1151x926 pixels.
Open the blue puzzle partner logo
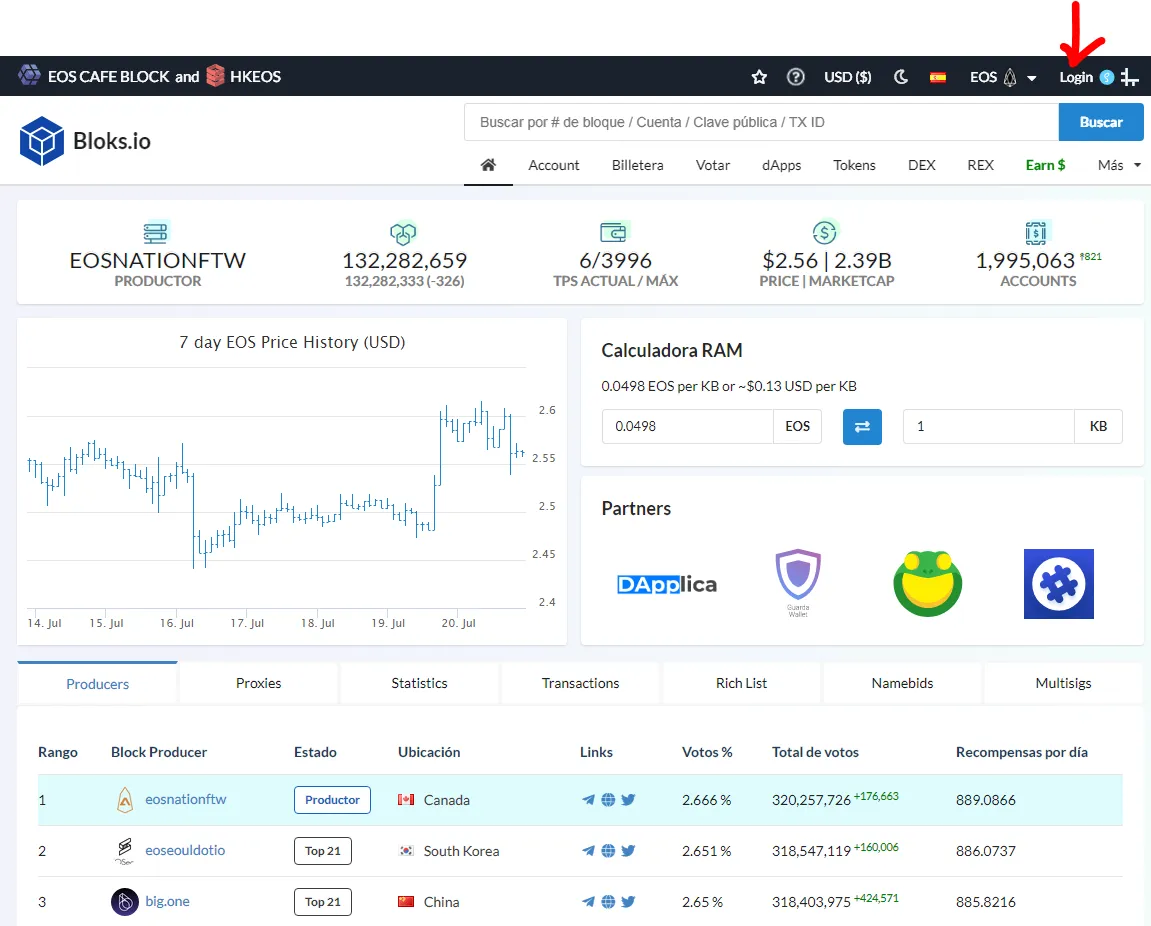coord(1059,584)
